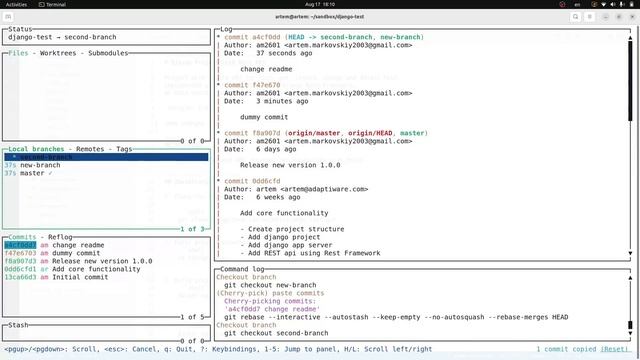Open the 'en' keyboard layout indicator
This screenshot has width=640, height=360.
click(577, 4)
